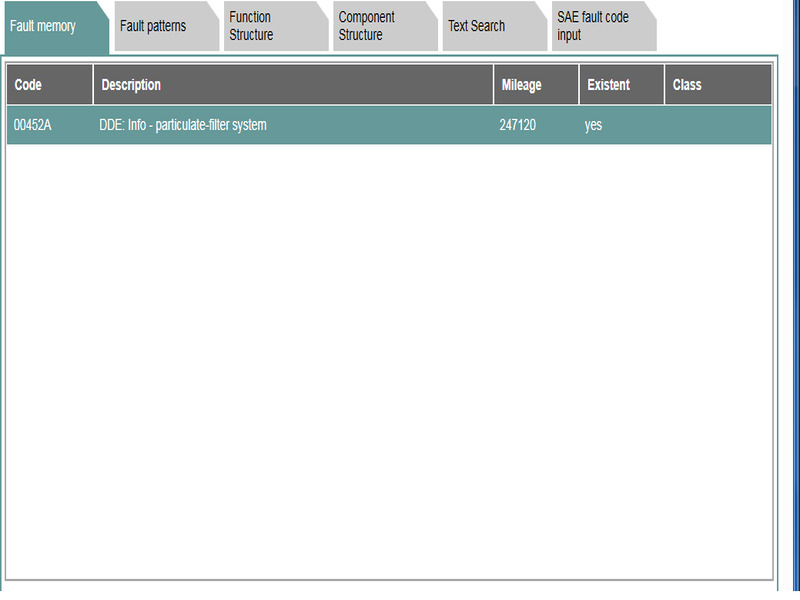The height and width of the screenshot is (600, 800).
Task: Sort faults by Mileage column header
Action: coord(536,85)
